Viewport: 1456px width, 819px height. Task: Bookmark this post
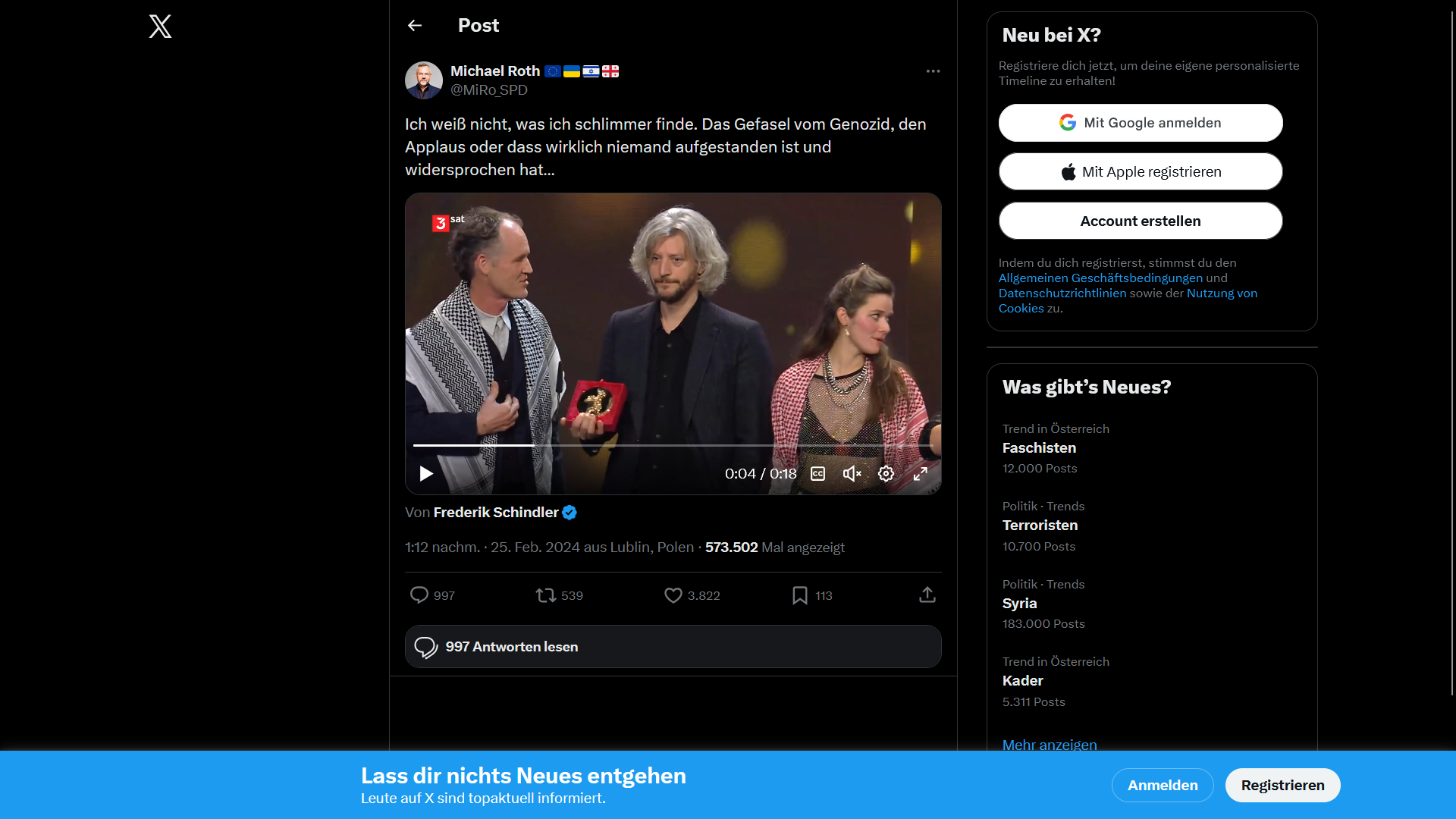[x=799, y=595]
